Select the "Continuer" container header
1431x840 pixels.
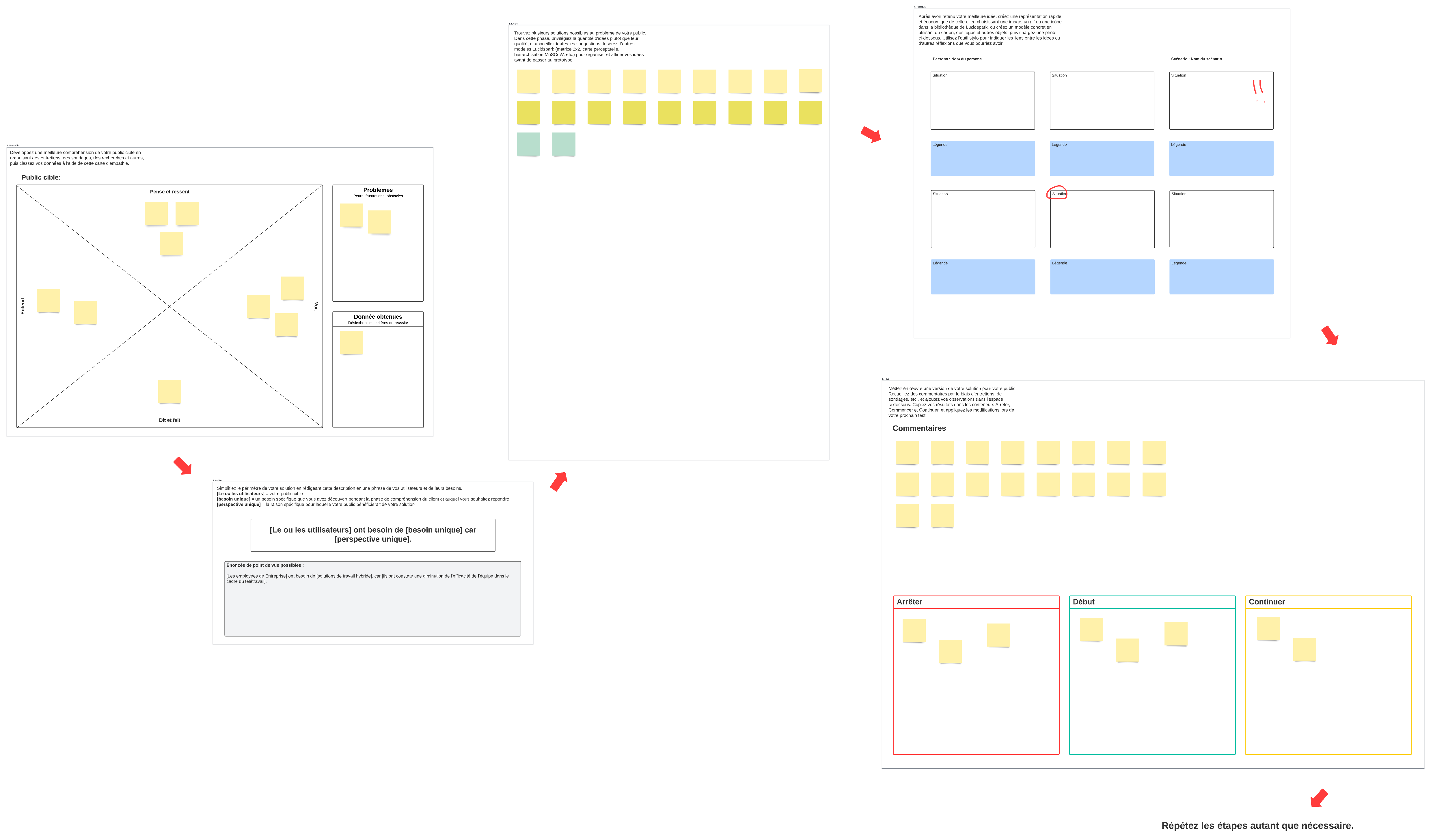coord(1328,602)
